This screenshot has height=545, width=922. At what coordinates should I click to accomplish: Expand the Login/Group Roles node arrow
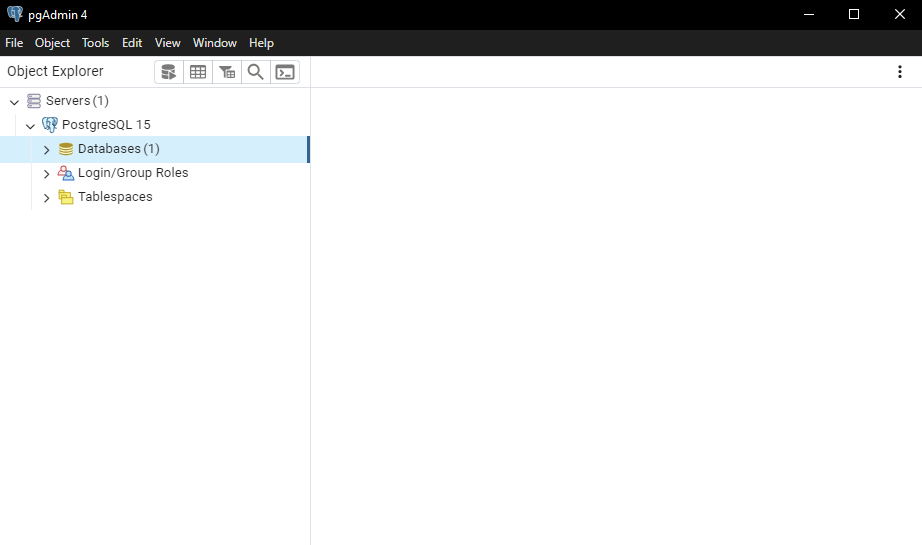[x=46, y=174]
